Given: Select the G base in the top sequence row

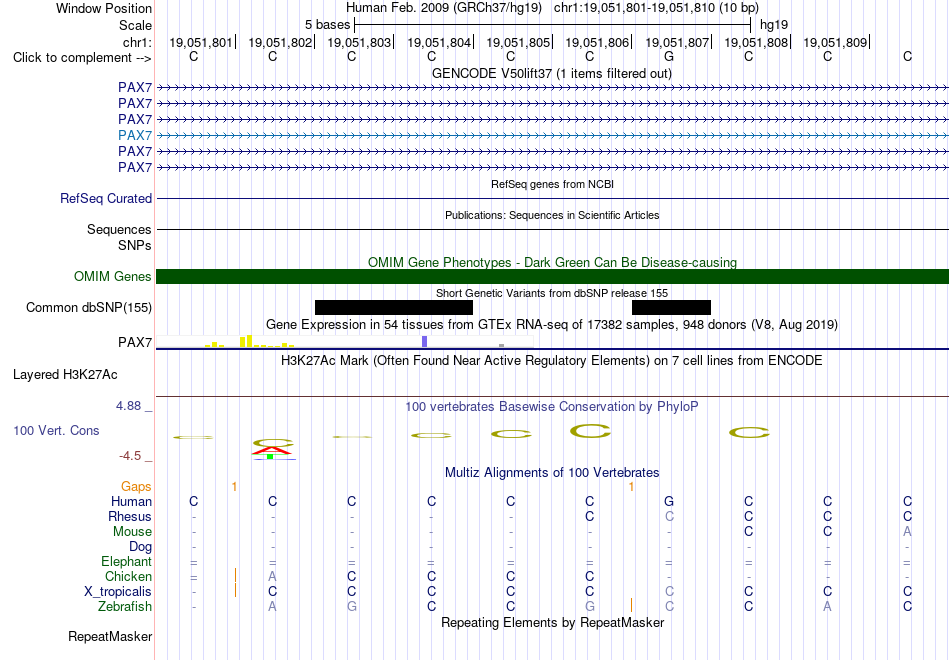Looking at the screenshot, I should (x=669, y=56).
